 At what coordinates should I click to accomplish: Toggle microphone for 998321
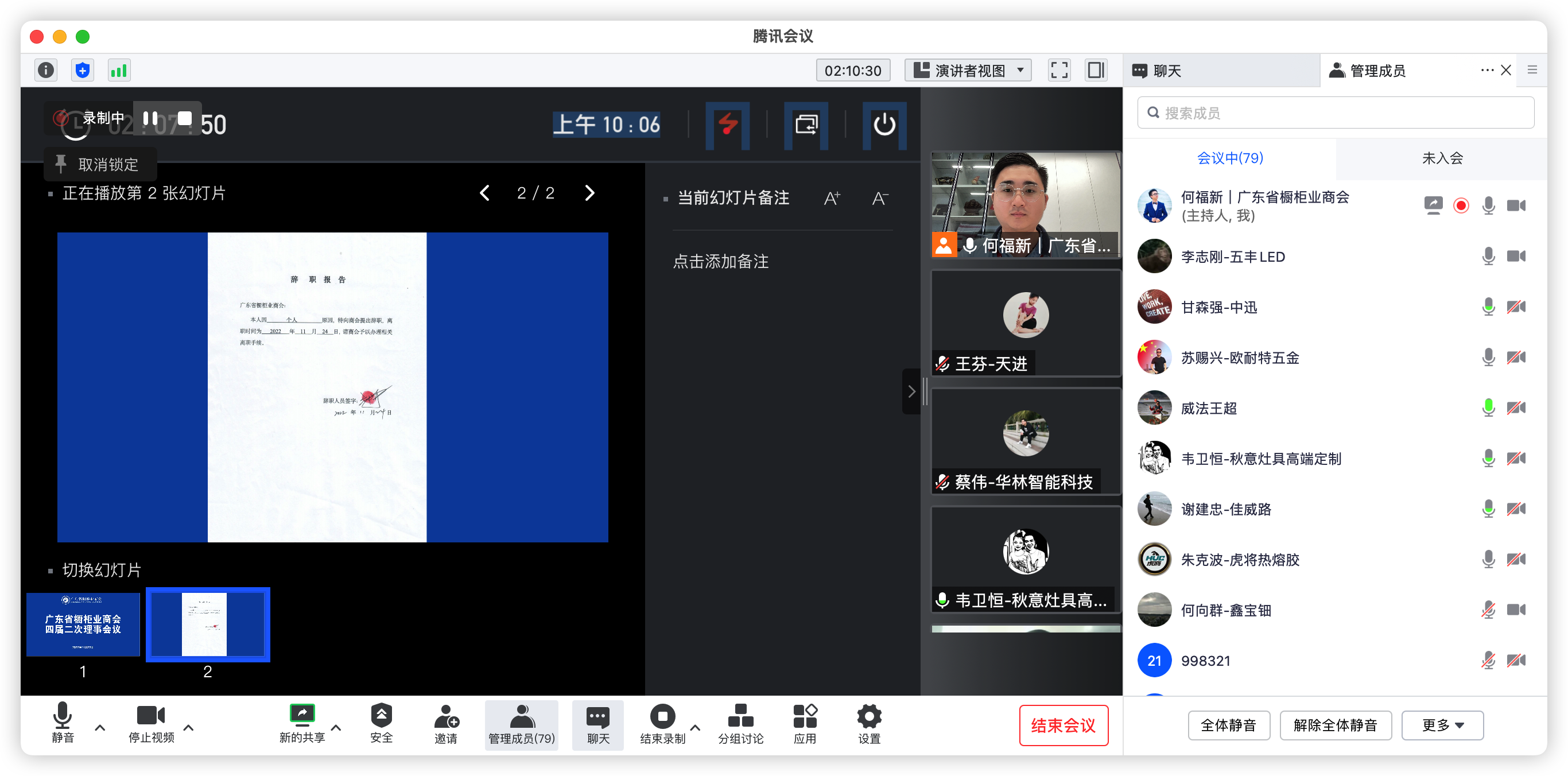click(1488, 661)
